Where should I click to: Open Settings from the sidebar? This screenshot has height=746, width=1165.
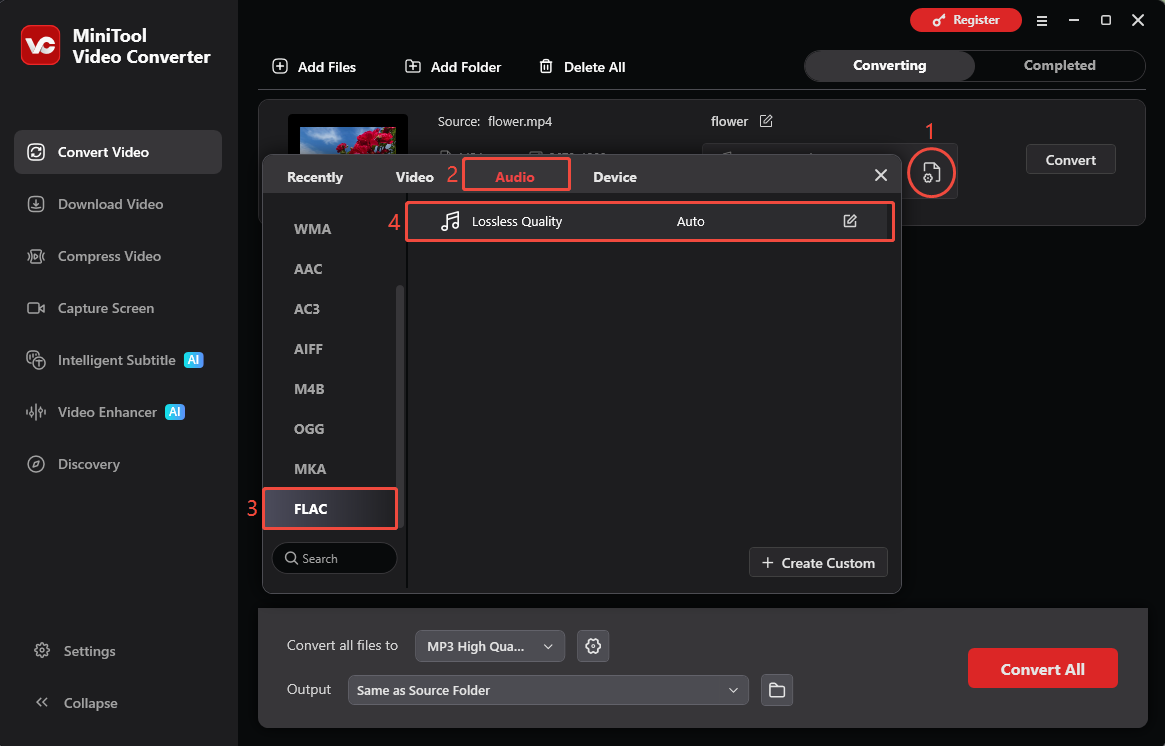(x=75, y=651)
